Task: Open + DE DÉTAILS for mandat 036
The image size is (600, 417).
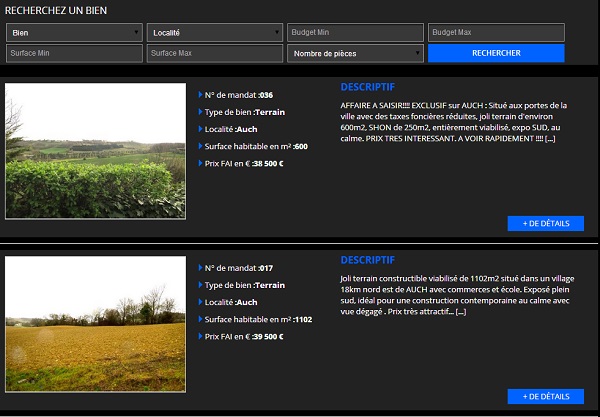Action: 546,223
